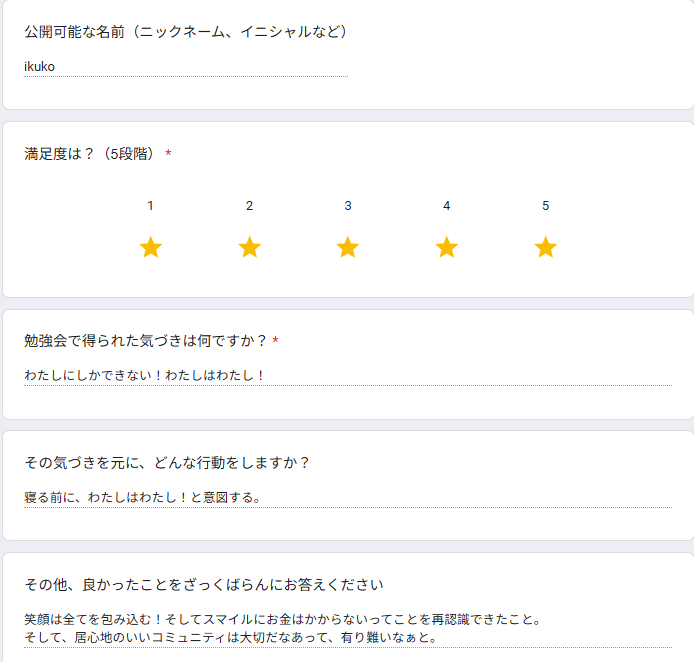Click the 寝る前に answer text field
The width and height of the screenshot is (694, 662).
tap(347, 497)
